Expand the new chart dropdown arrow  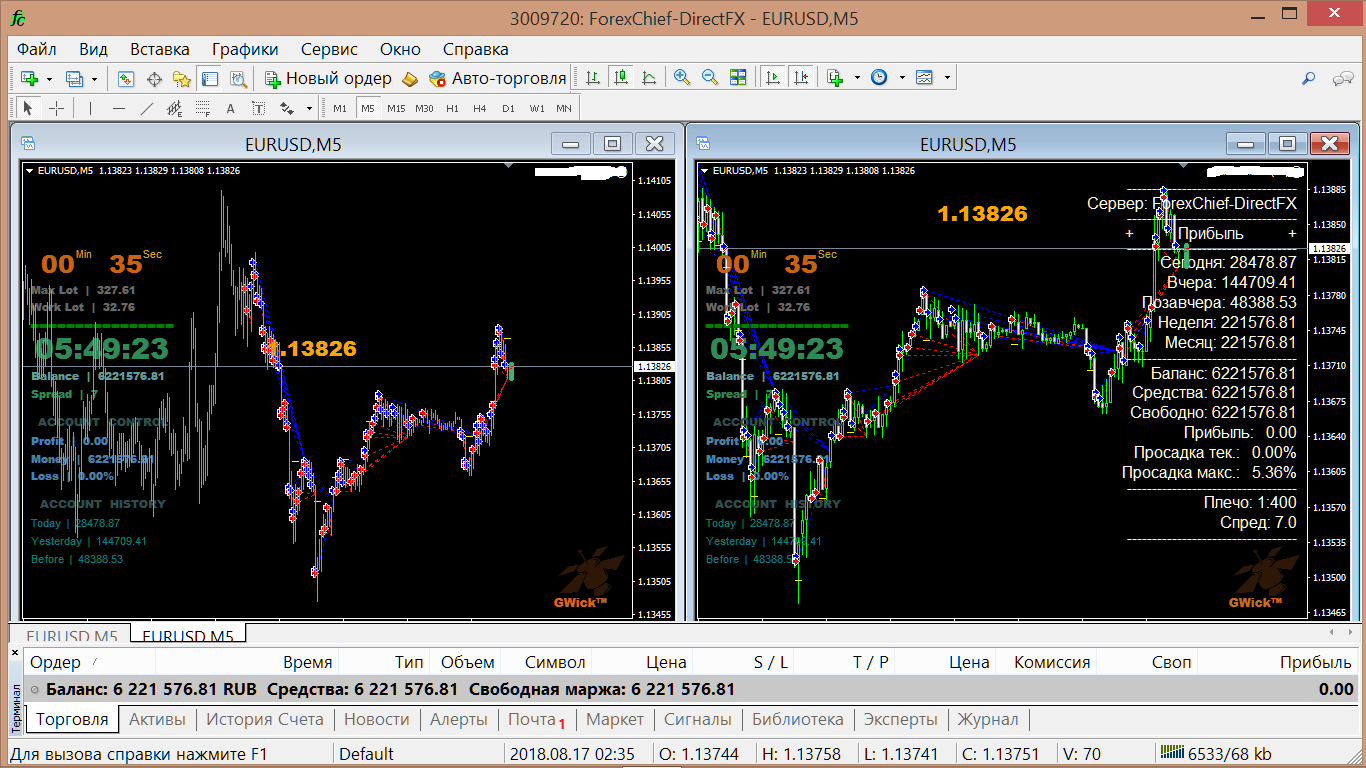[x=50, y=78]
